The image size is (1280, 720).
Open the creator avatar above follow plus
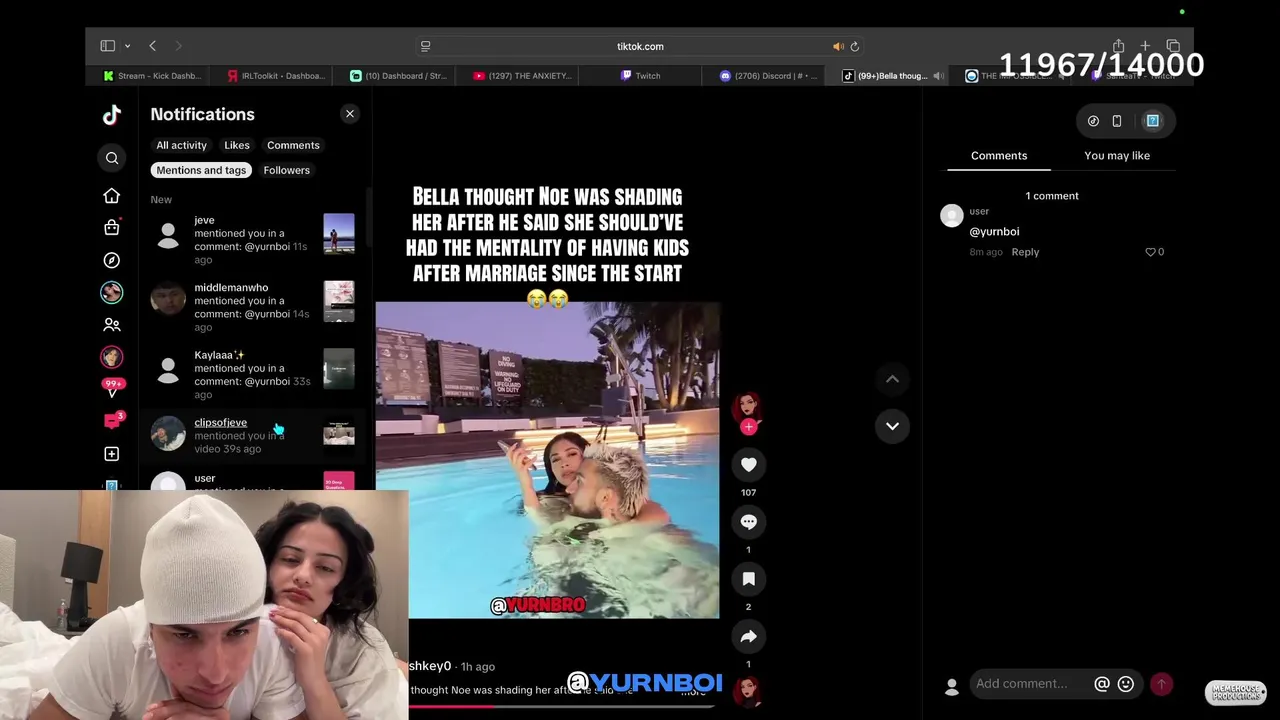point(748,406)
